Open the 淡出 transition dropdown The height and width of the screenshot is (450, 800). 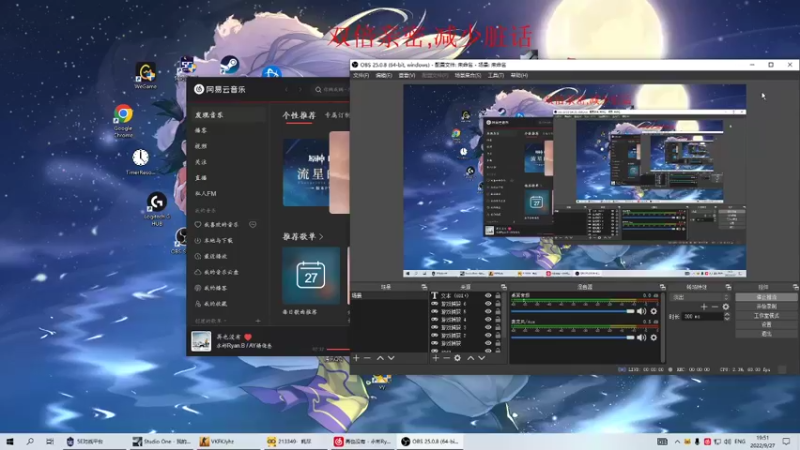[700, 297]
